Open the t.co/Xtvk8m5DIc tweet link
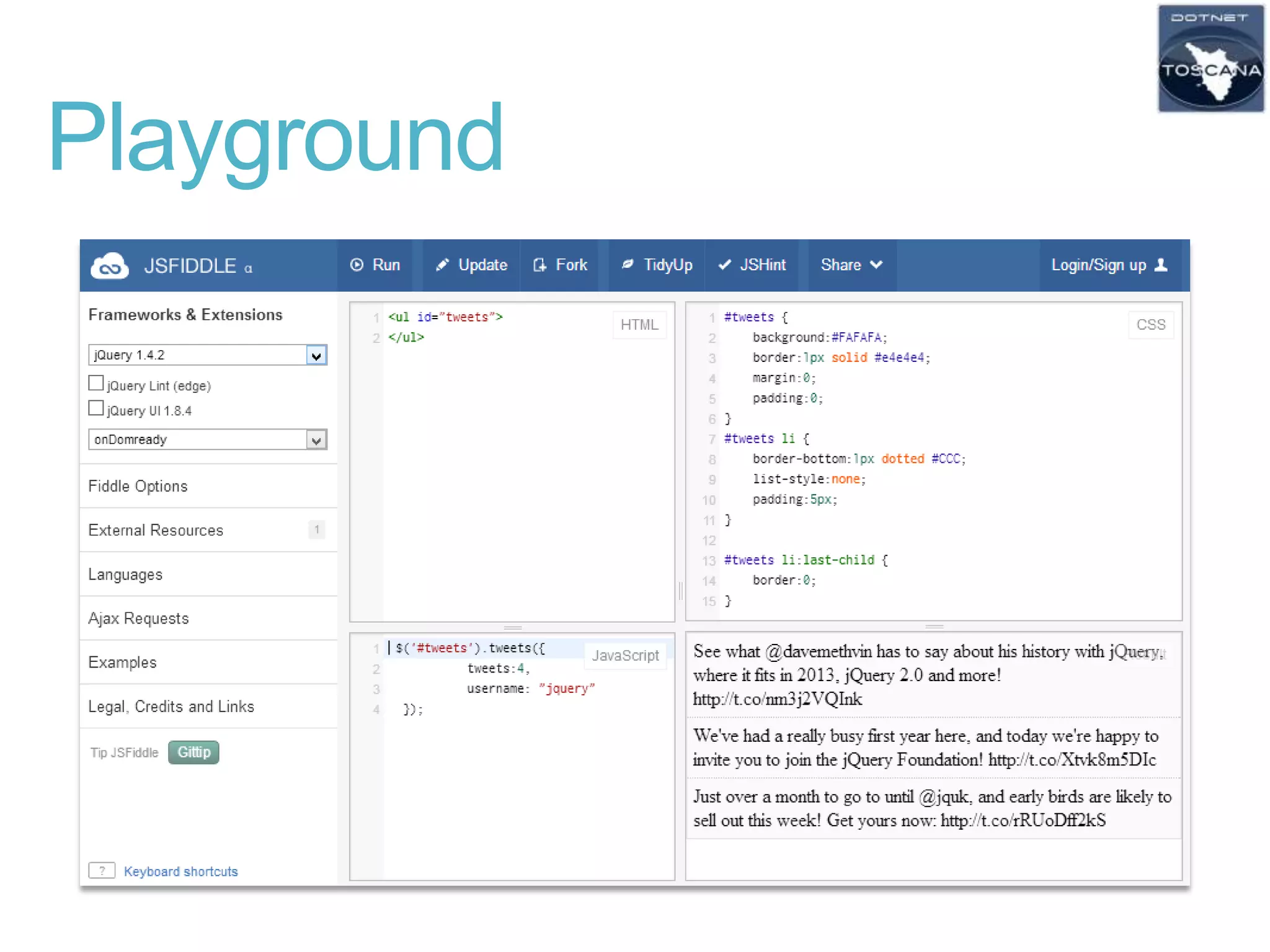Screen dimensions: 1270x952 point(1072,760)
